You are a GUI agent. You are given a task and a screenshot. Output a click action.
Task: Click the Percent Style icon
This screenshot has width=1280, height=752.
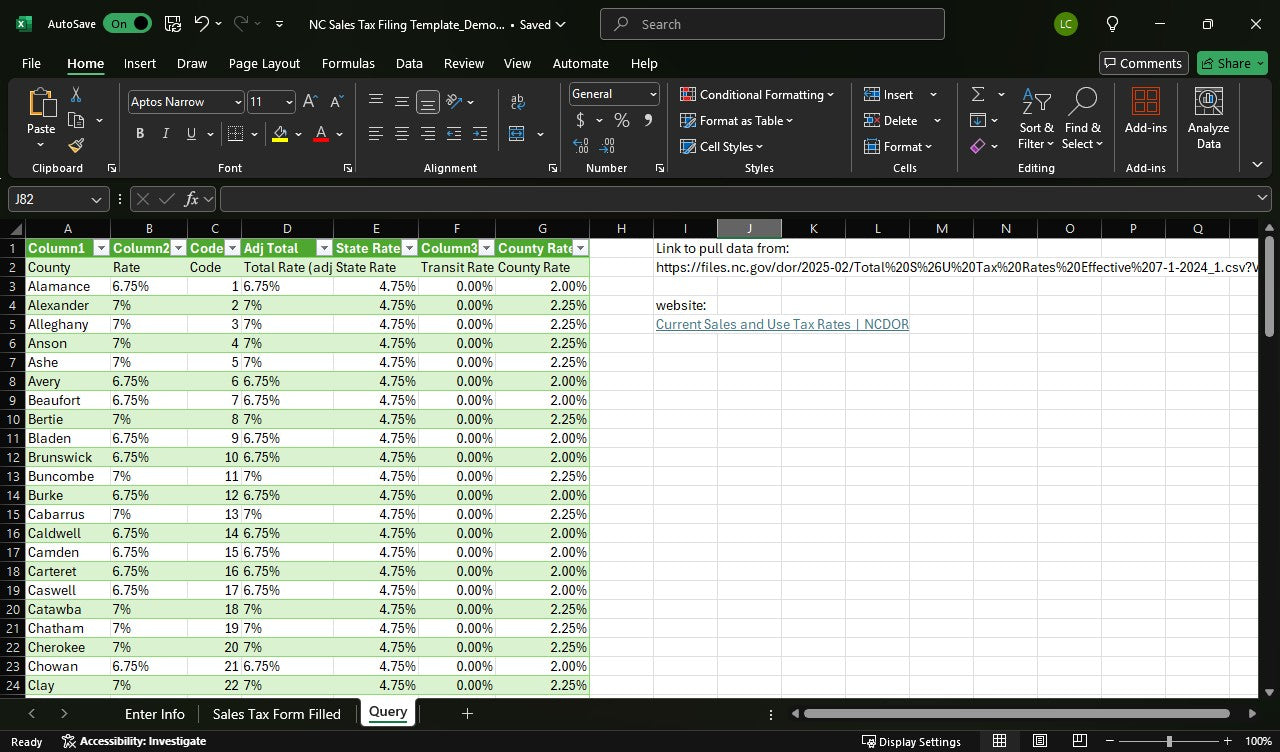621,120
